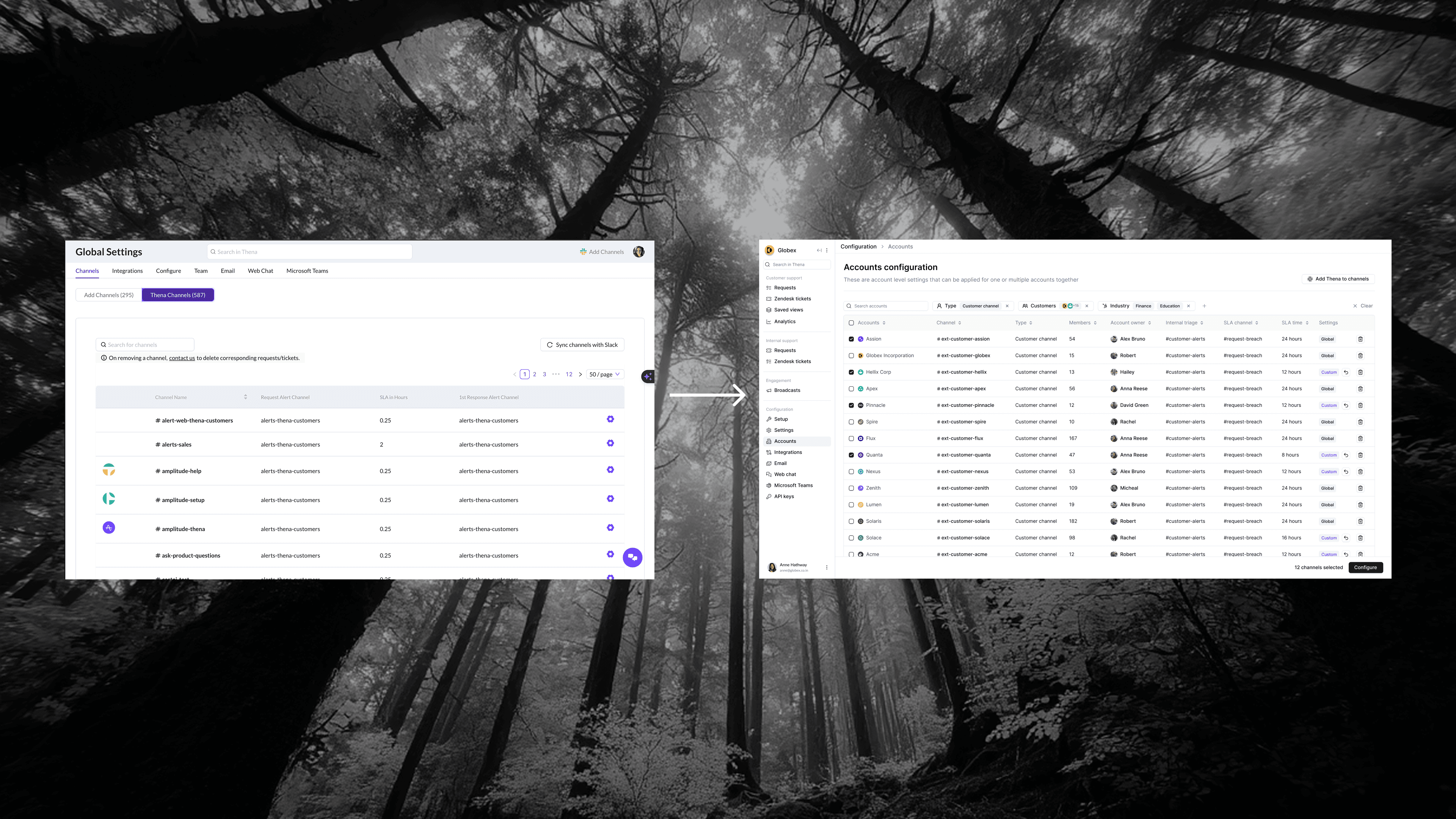Viewport: 1456px width, 819px height.
Task: Check the Globex Incorporation checkbox
Action: pyautogui.click(x=851, y=356)
